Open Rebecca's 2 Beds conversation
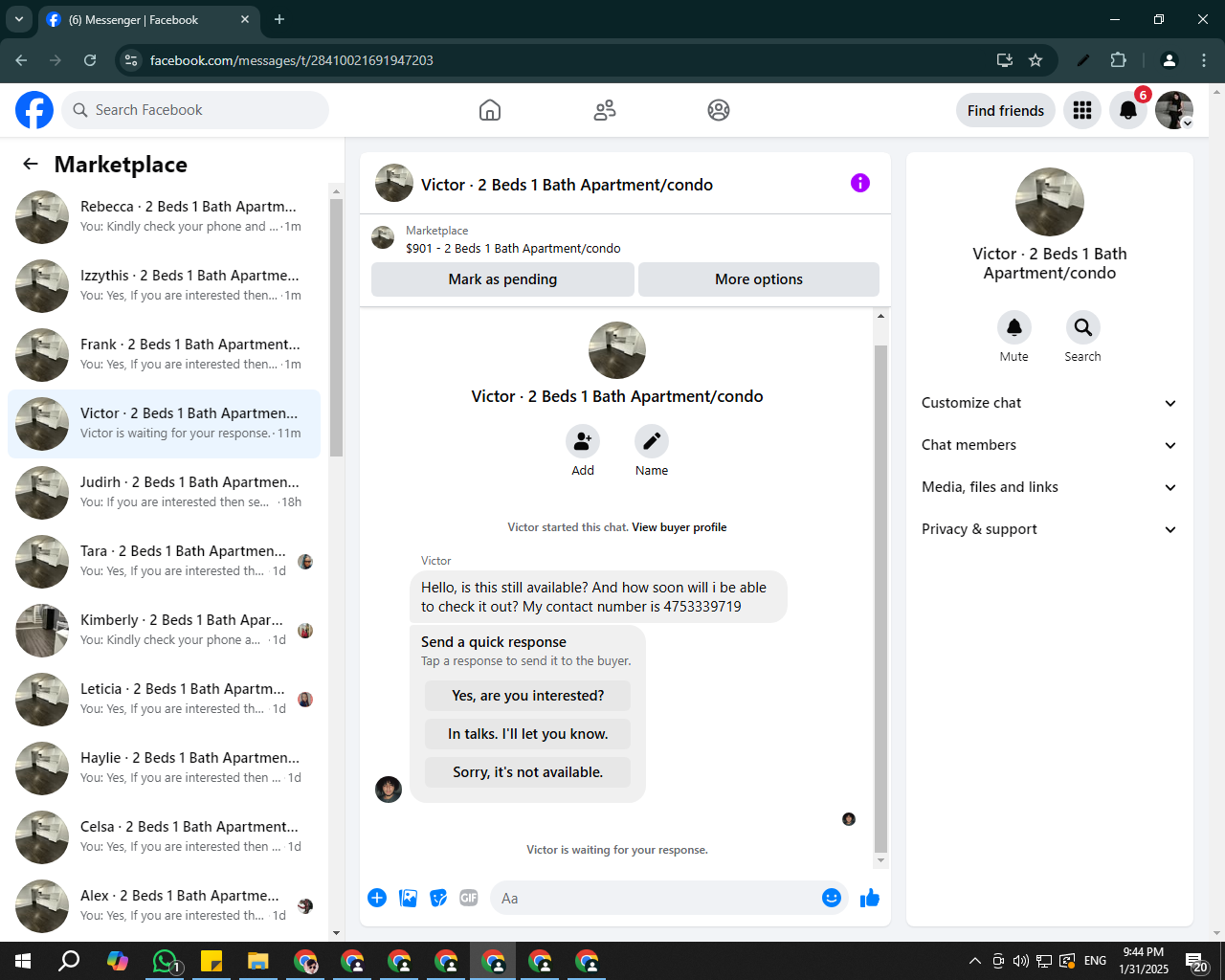Viewport: 1225px width, 980px height. pos(164,217)
